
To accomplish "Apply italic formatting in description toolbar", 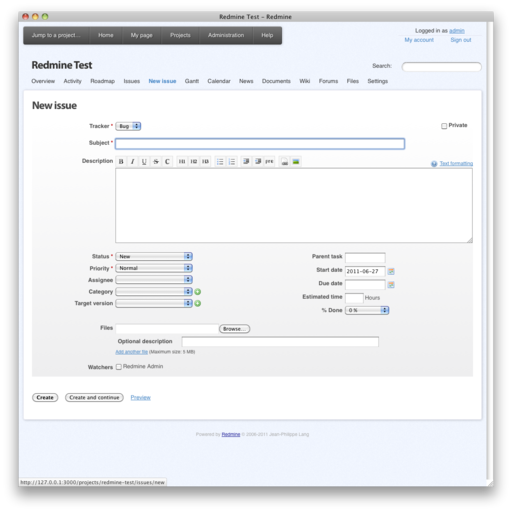I will tap(133, 162).
